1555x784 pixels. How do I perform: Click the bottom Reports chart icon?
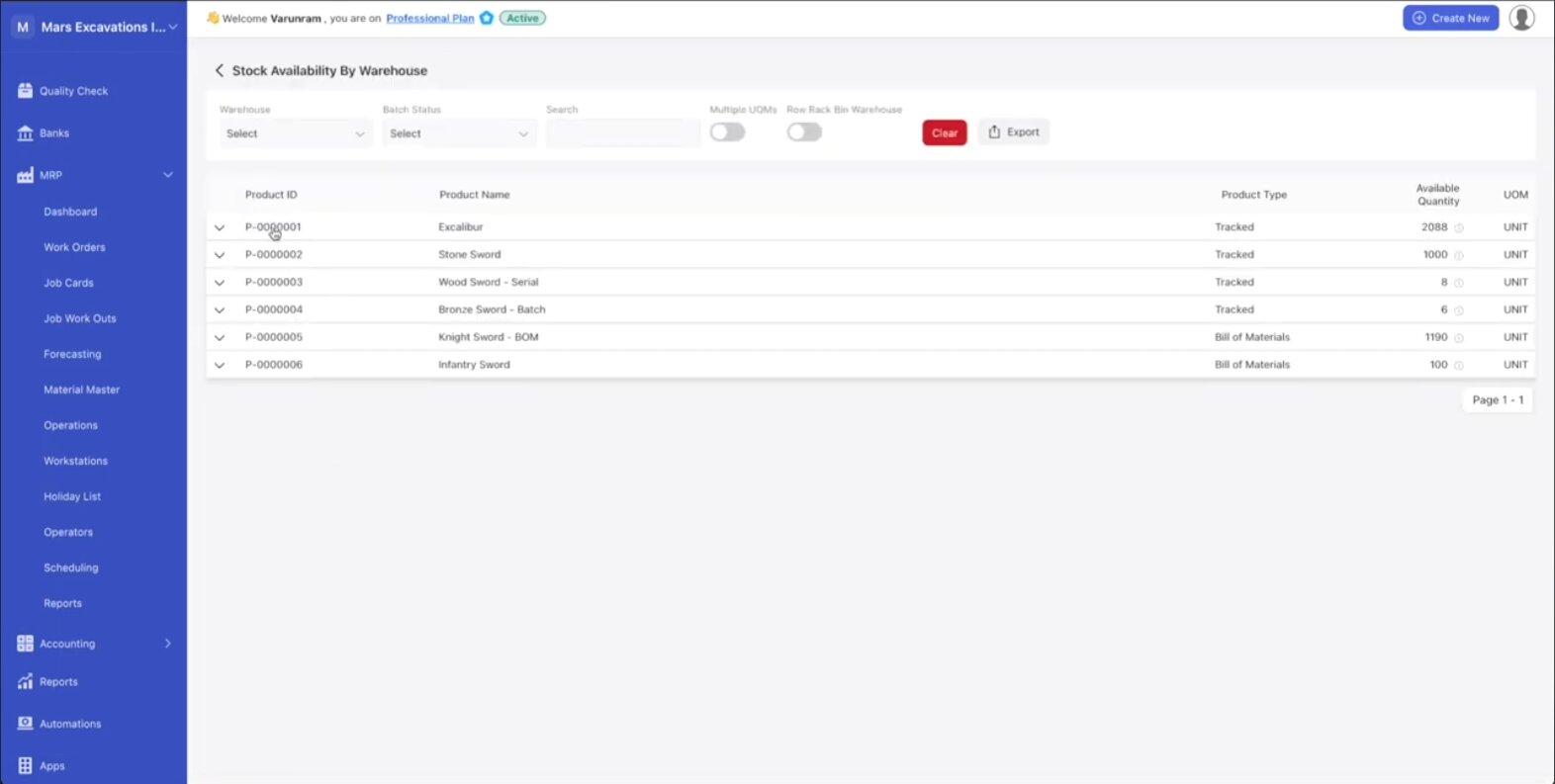[25, 682]
